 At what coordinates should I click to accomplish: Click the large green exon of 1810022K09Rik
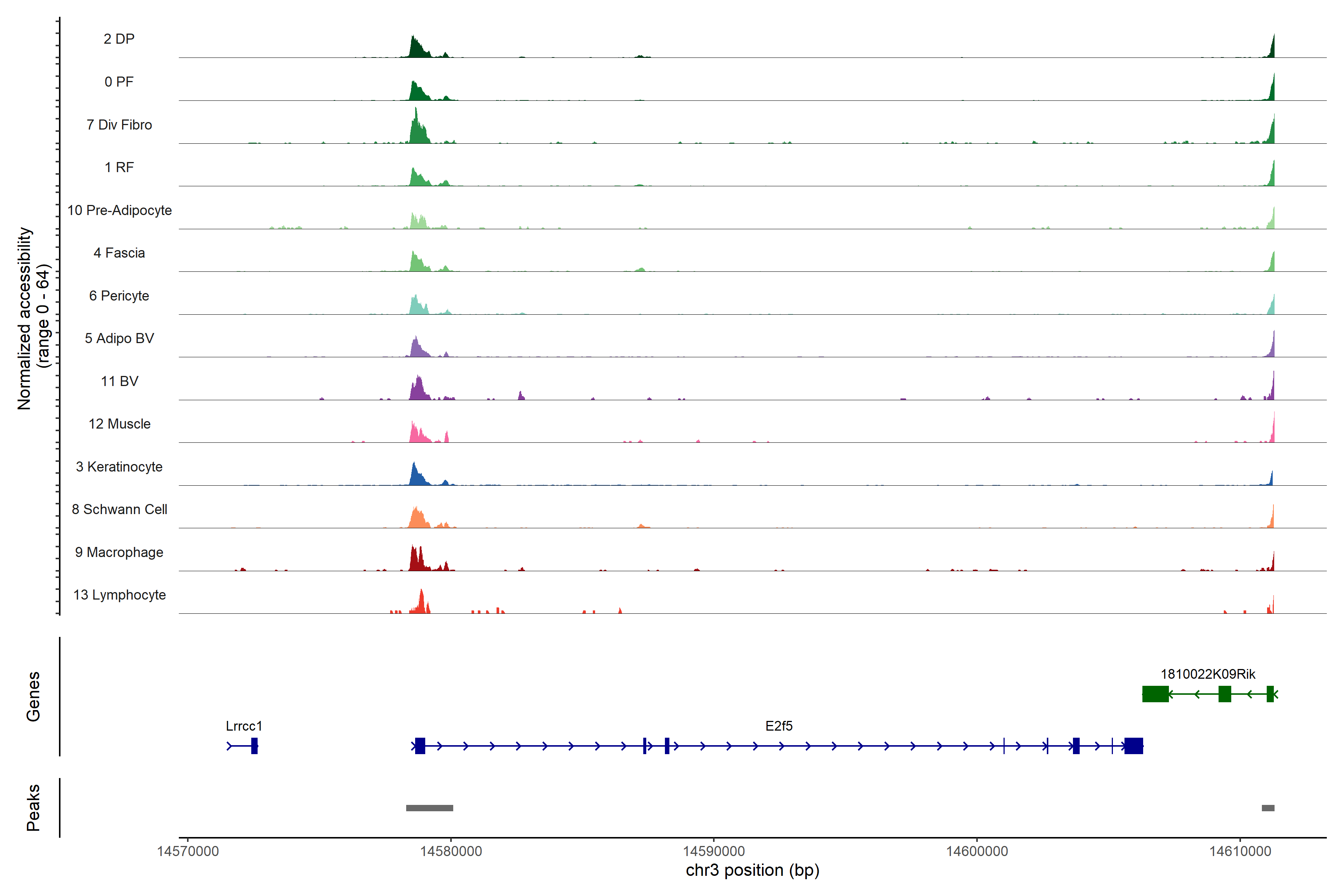(x=1155, y=694)
